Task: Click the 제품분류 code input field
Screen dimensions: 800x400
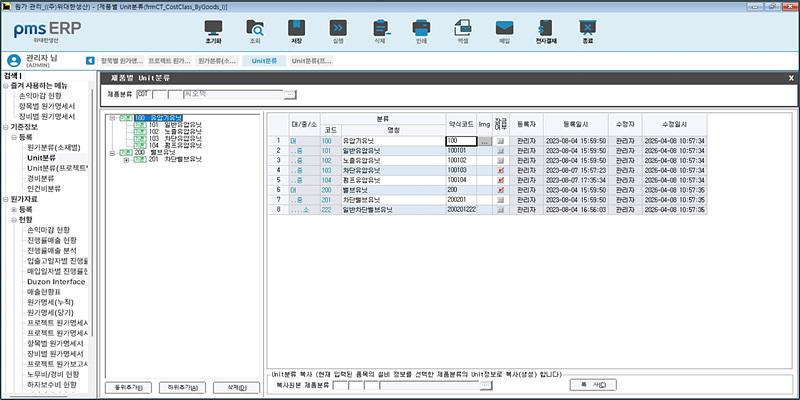Action: click(x=143, y=95)
